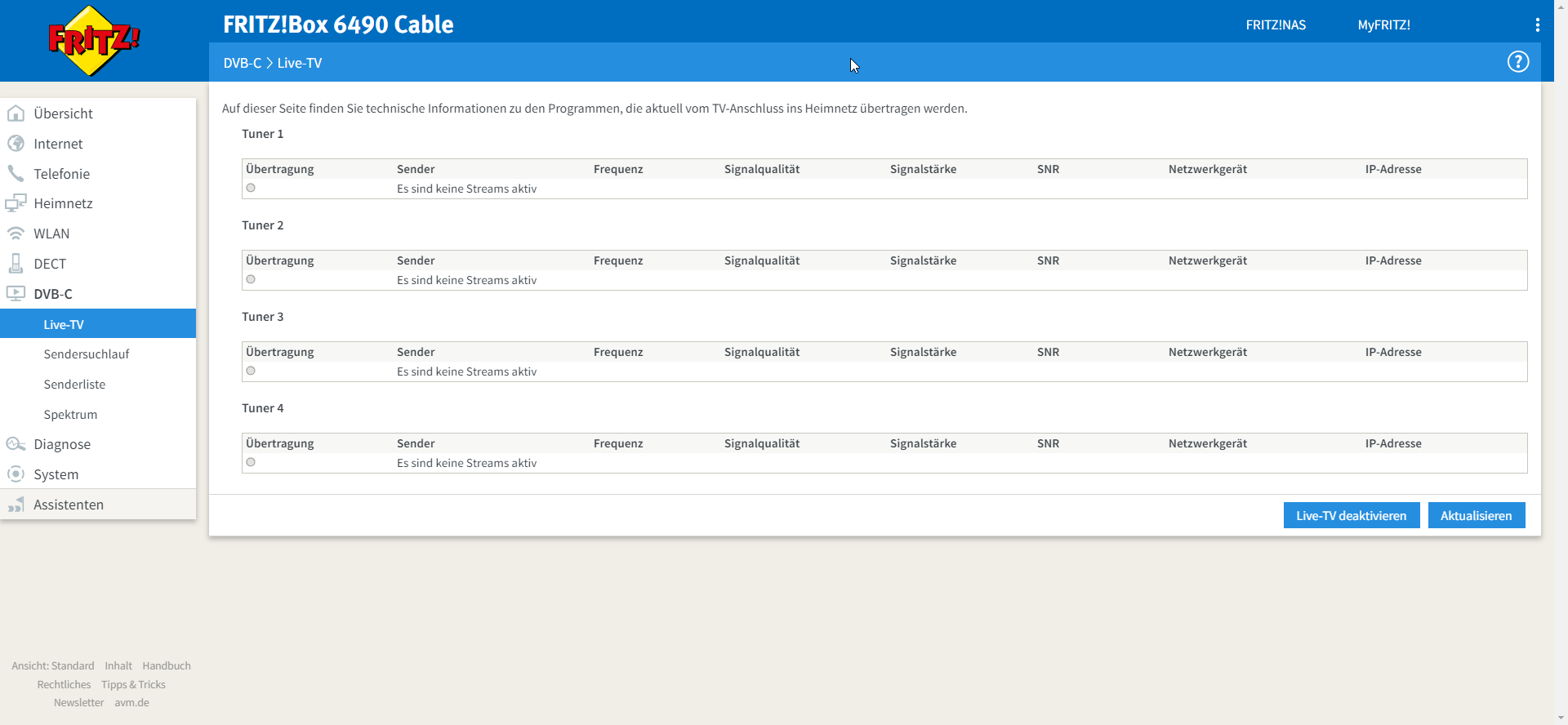Open the Internet menu entry
The width and height of the screenshot is (1568, 725).
click(98, 144)
